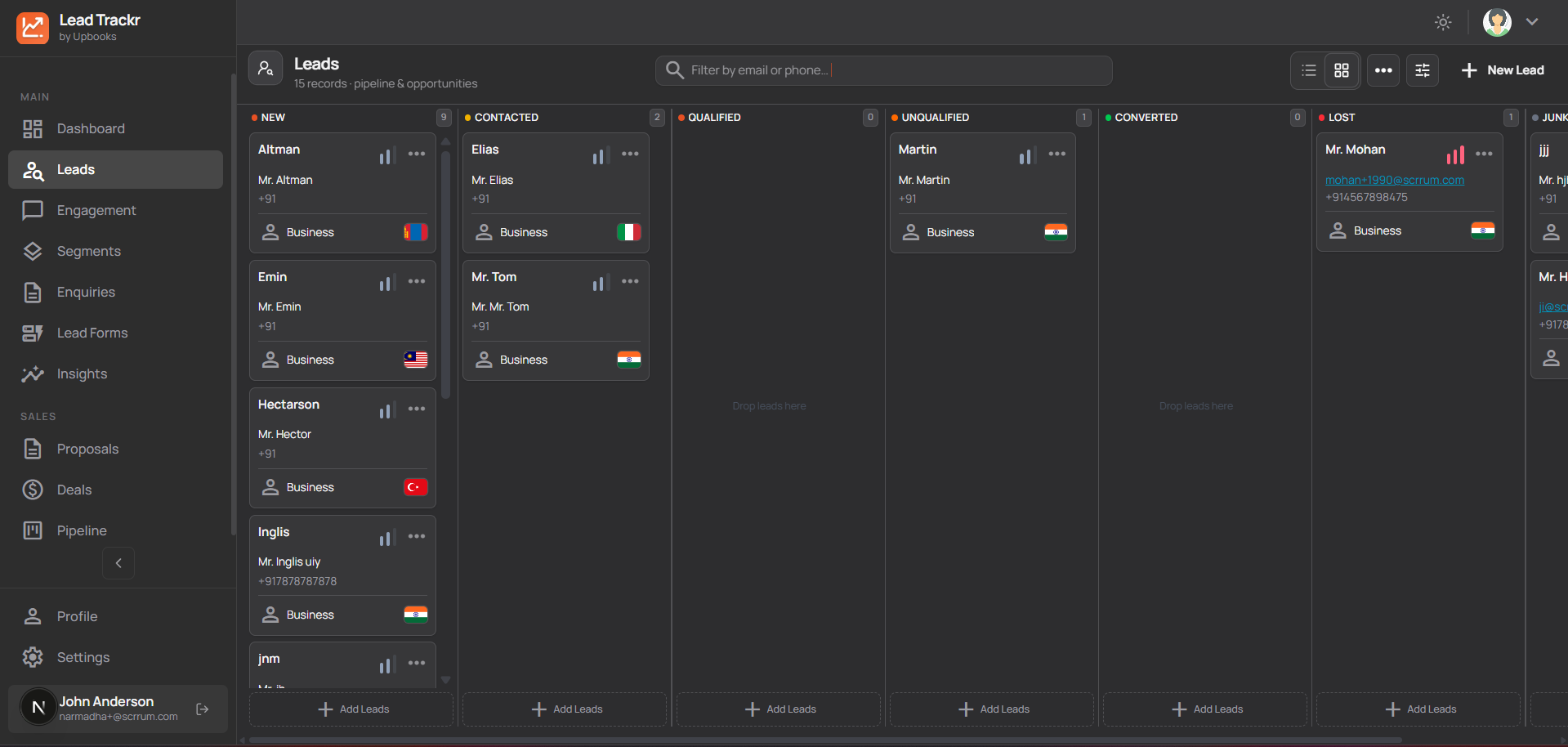Image resolution: width=1568 pixels, height=747 pixels.
Task: Switch to kanban grid view
Action: tap(1342, 70)
